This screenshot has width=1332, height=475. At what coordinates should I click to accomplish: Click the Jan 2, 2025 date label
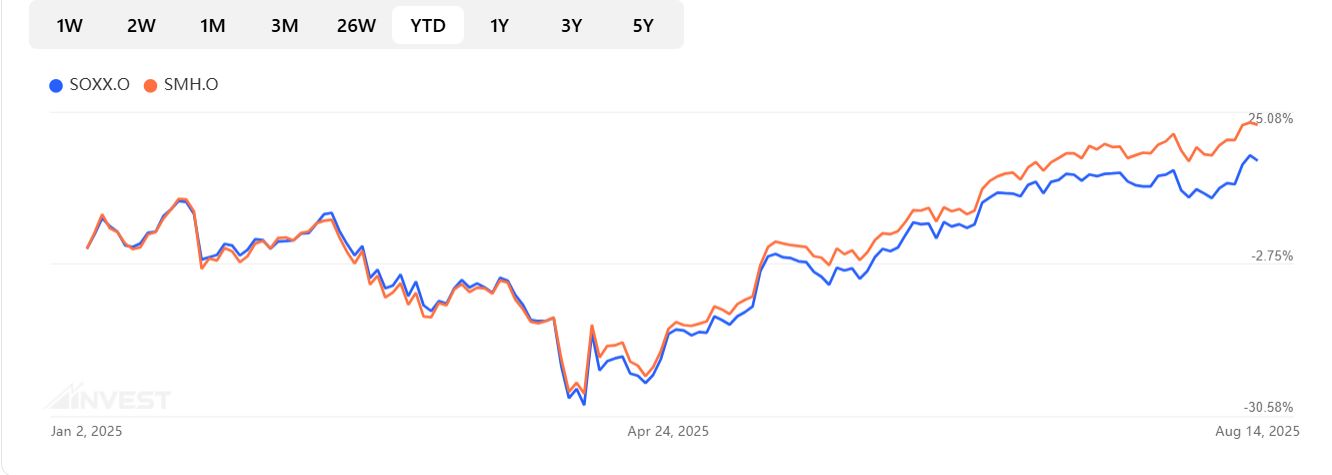pos(86,431)
